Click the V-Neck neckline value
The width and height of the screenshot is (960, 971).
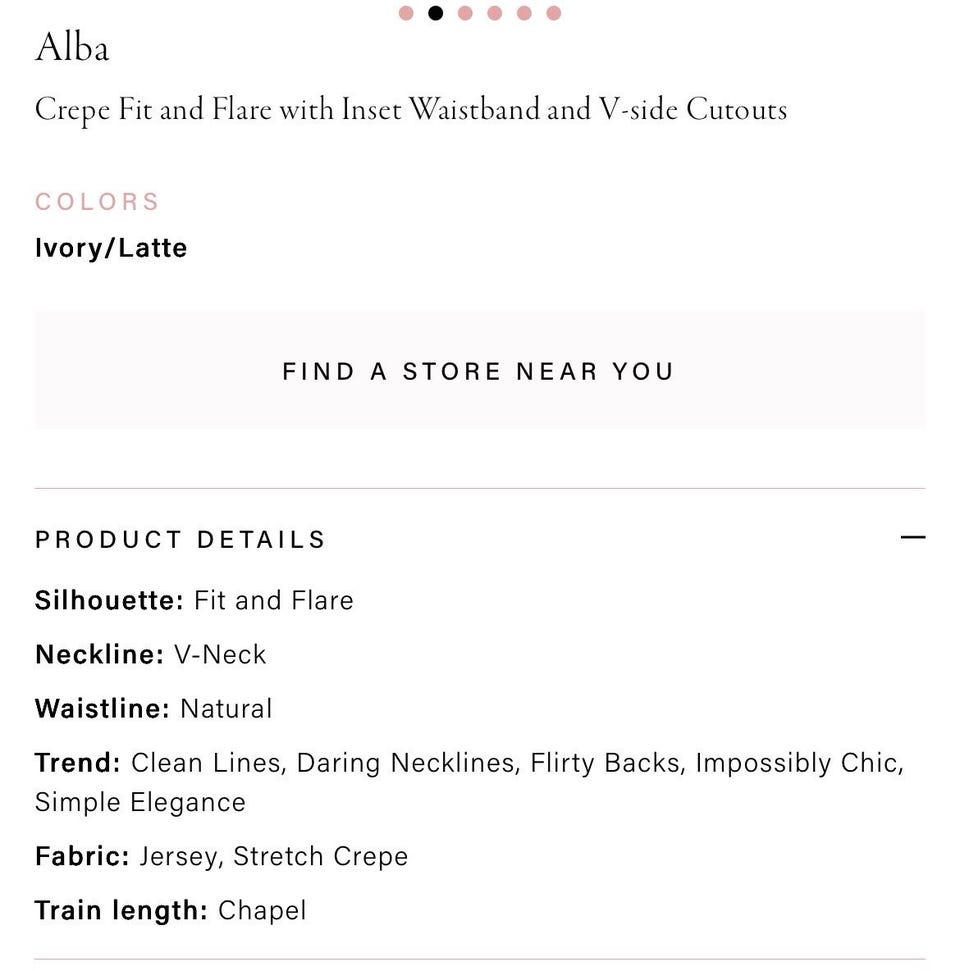pos(220,655)
